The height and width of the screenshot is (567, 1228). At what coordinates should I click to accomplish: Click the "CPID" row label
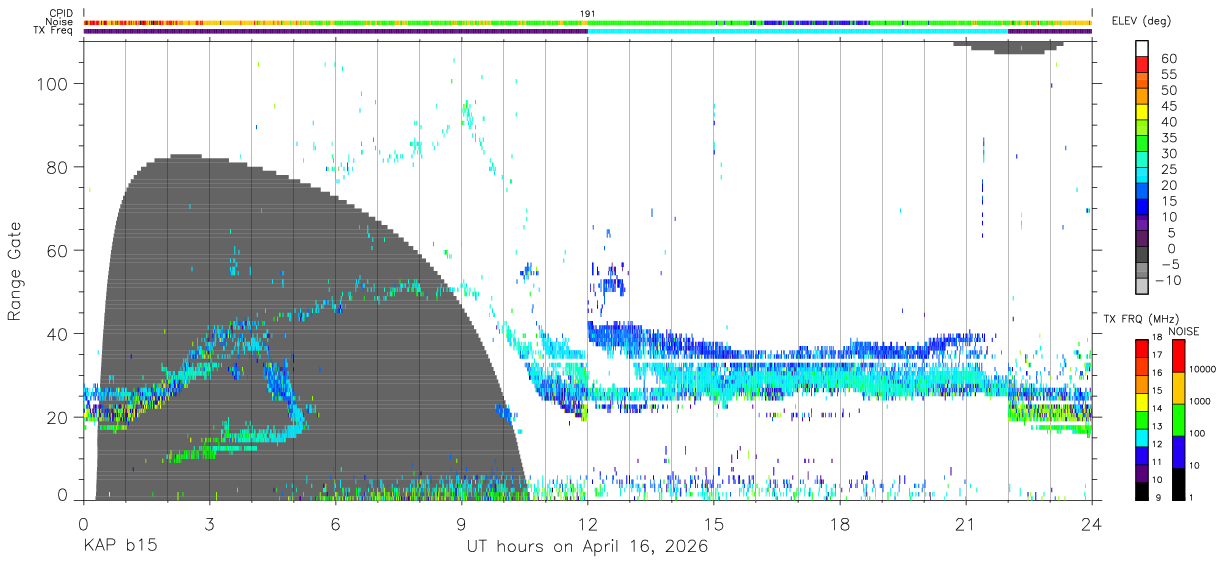pyautogui.click(x=61, y=13)
